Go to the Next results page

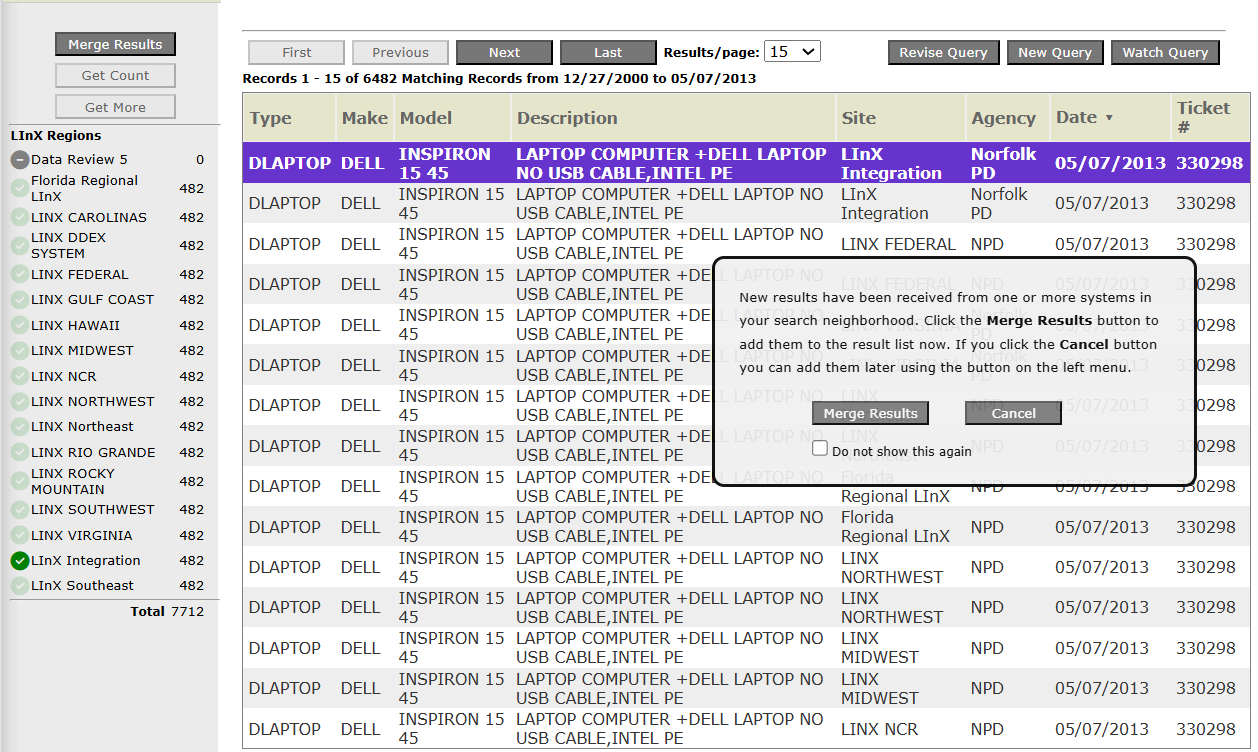tap(504, 53)
